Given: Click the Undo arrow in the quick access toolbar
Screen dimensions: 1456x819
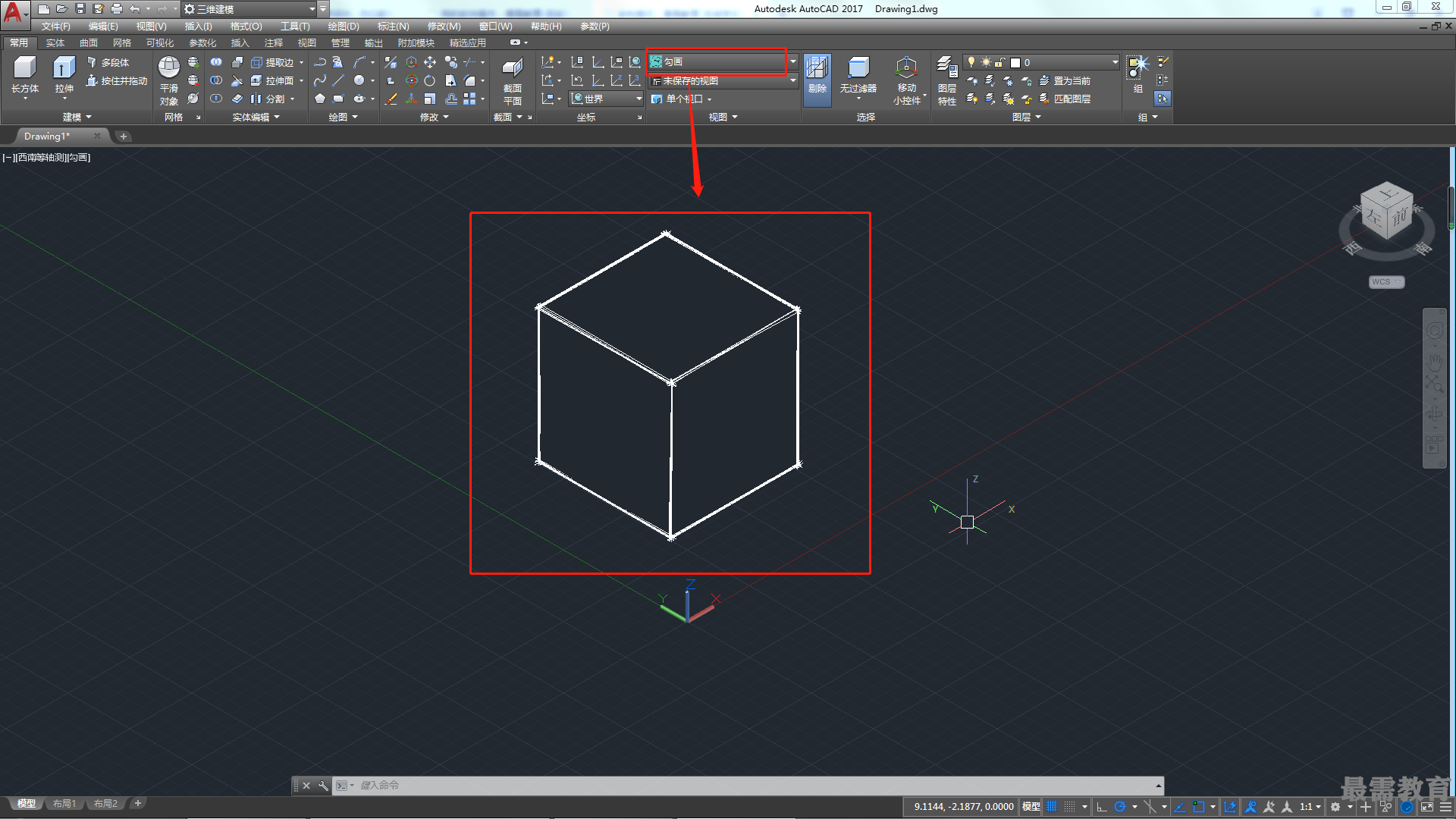Looking at the screenshot, I should (135, 9).
